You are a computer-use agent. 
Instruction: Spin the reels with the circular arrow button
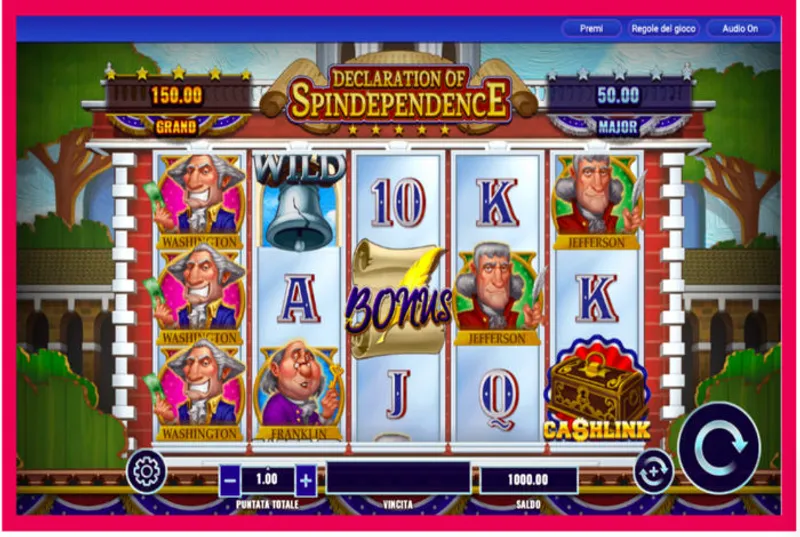tap(720, 448)
